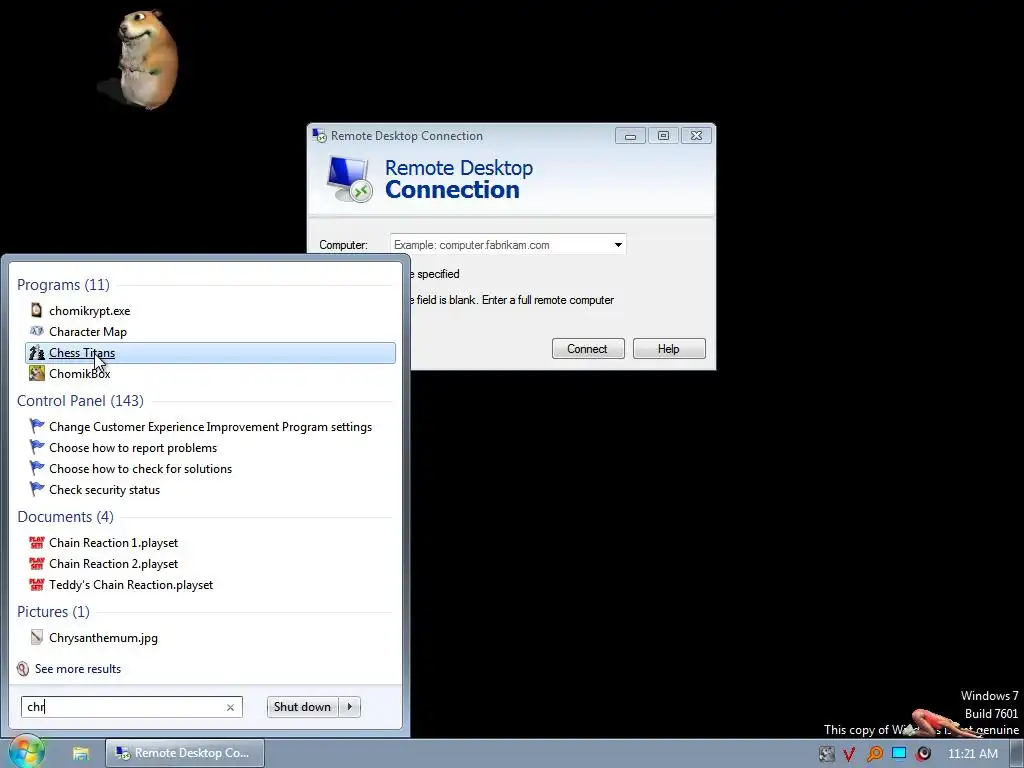Click the red V tray icon
This screenshot has width=1024, height=768.
[x=849, y=754]
